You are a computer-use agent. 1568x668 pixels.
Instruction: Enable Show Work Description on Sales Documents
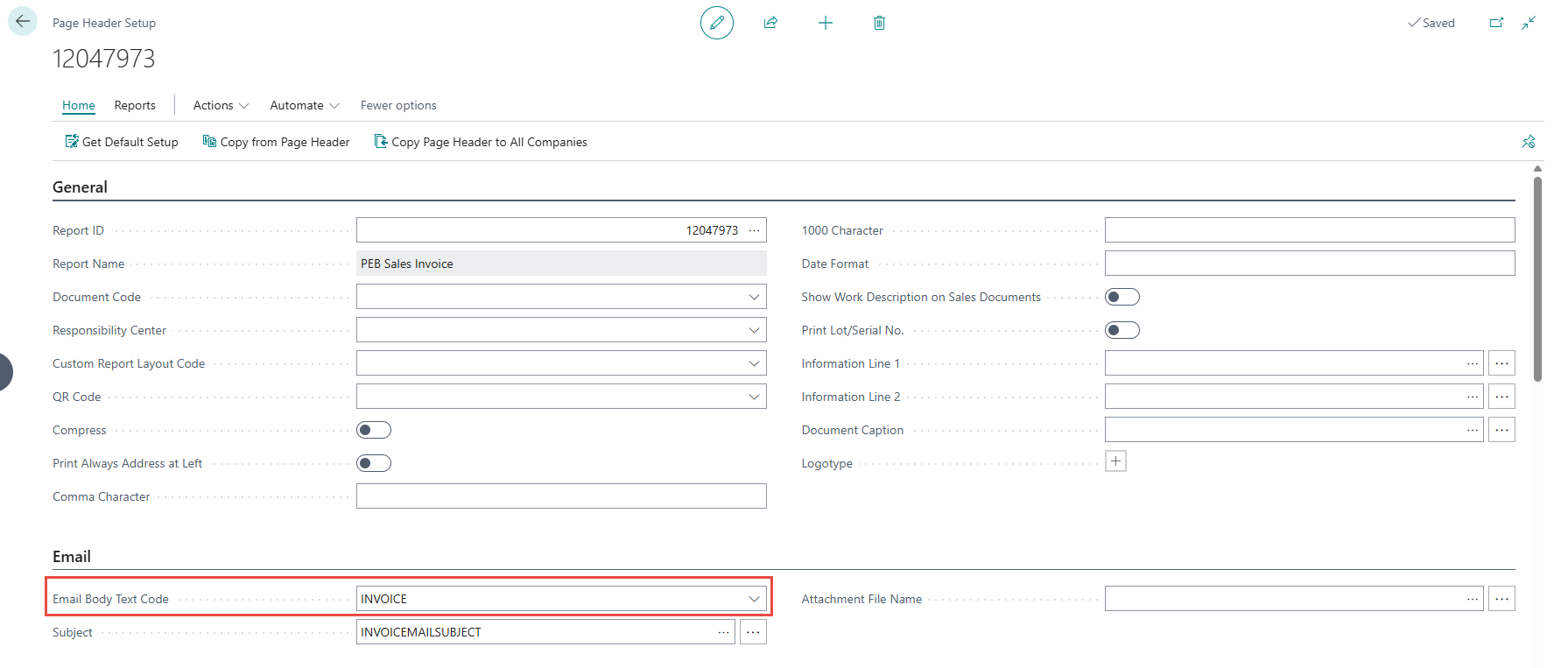tap(1122, 297)
